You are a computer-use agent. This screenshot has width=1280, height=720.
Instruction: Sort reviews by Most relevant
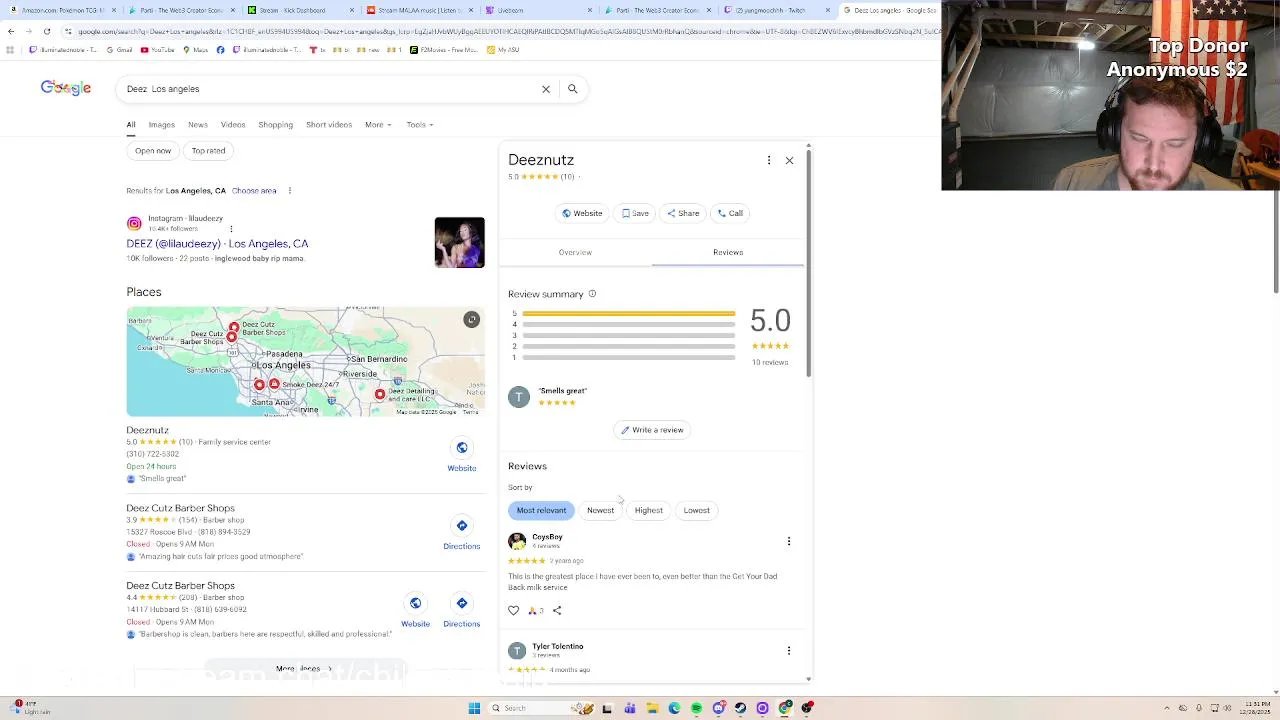pos(541,510)
